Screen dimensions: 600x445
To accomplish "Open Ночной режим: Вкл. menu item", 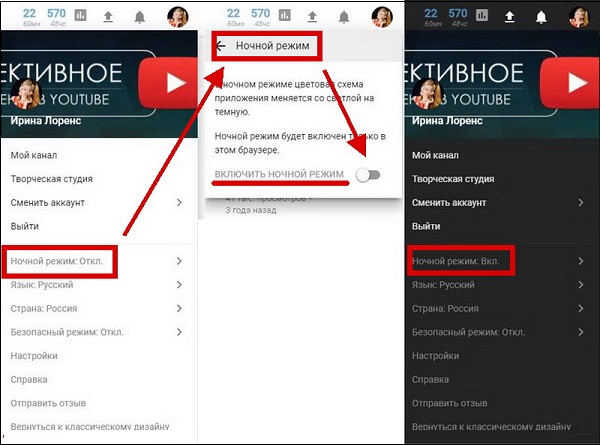I will pyautogui.click(x=456, y=261).
